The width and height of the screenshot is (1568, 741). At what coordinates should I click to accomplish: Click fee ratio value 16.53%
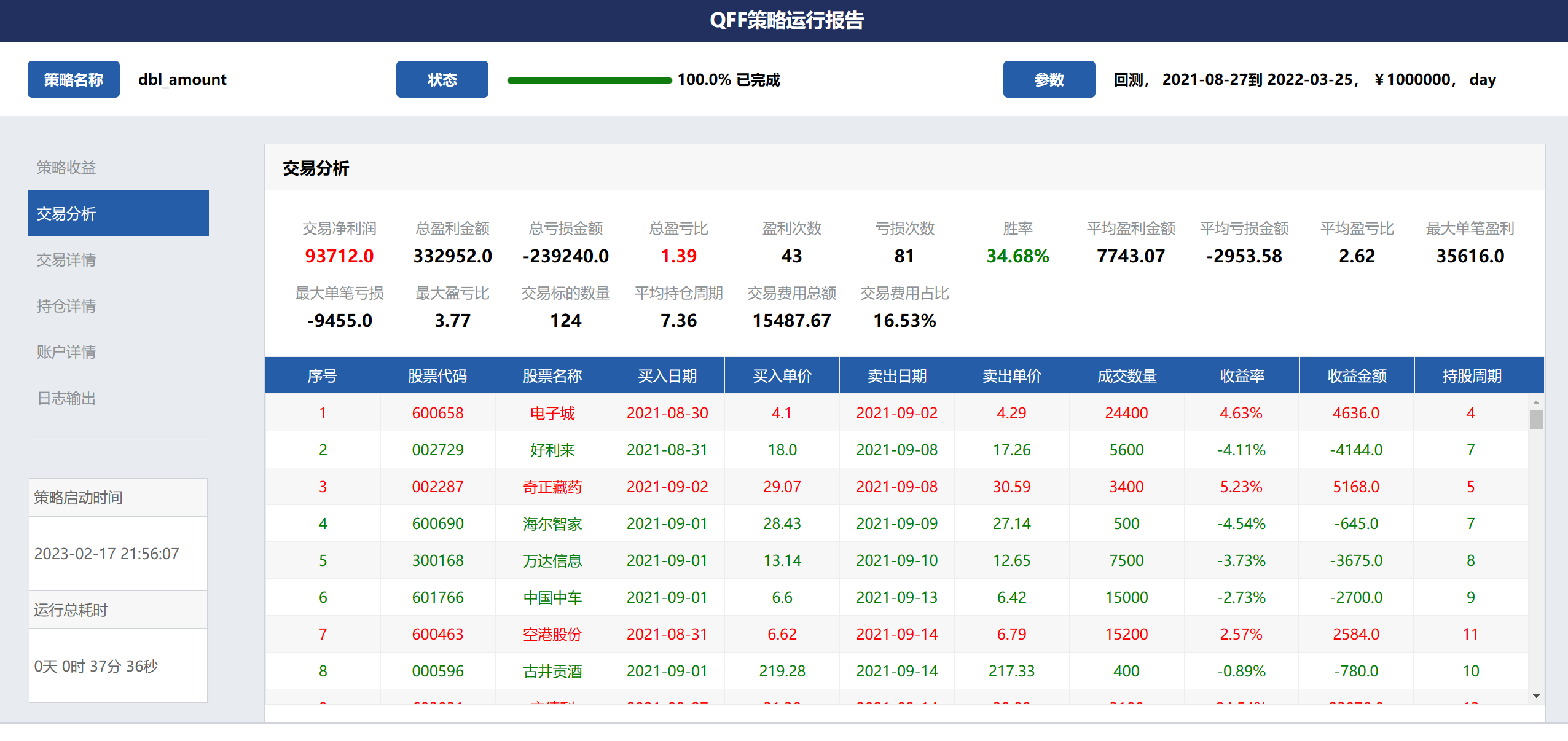click(904, 320)
